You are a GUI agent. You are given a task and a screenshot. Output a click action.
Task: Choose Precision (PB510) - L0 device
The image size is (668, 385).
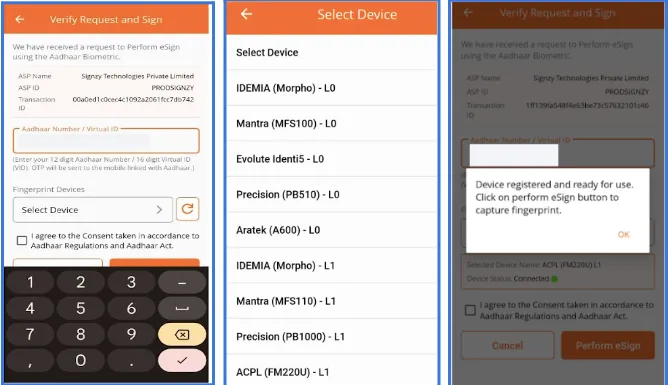point(331,195)
